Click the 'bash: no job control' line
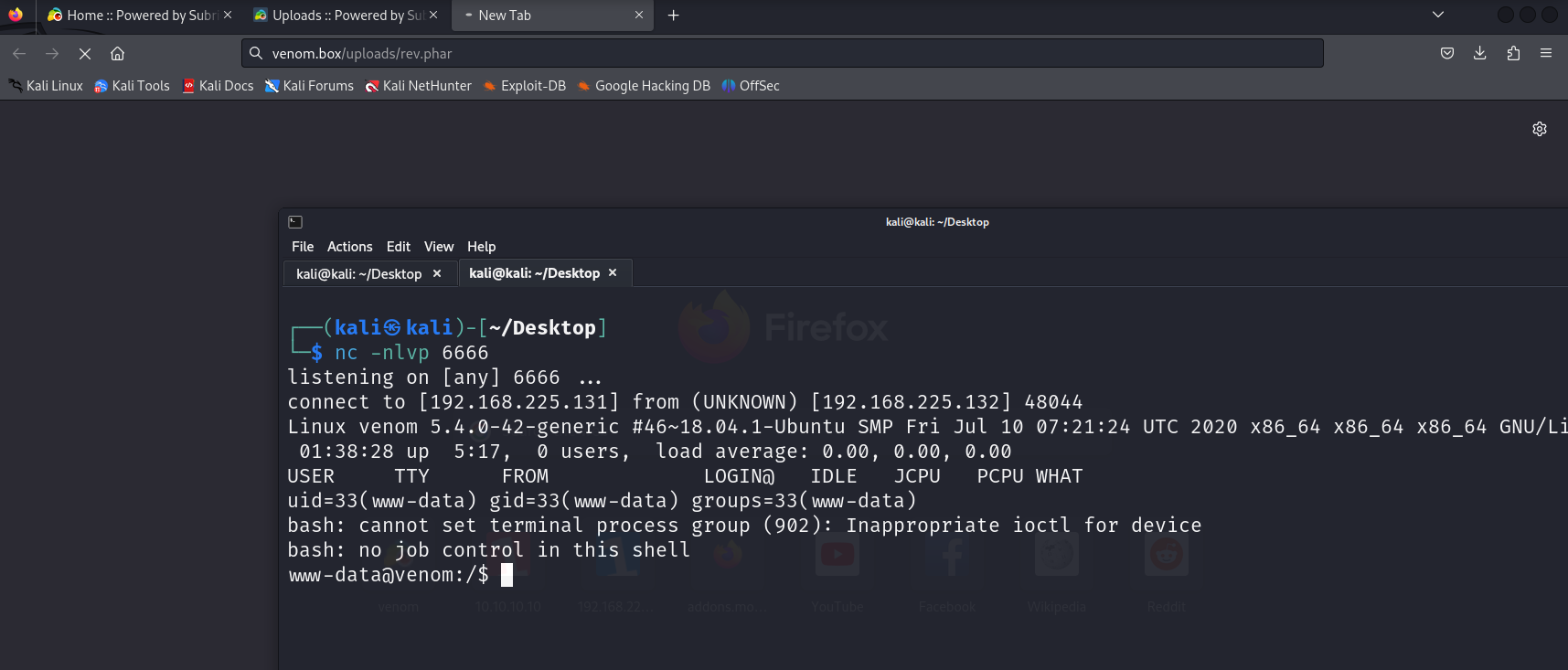The image size is (1568, 670). [x=489, y=550]
